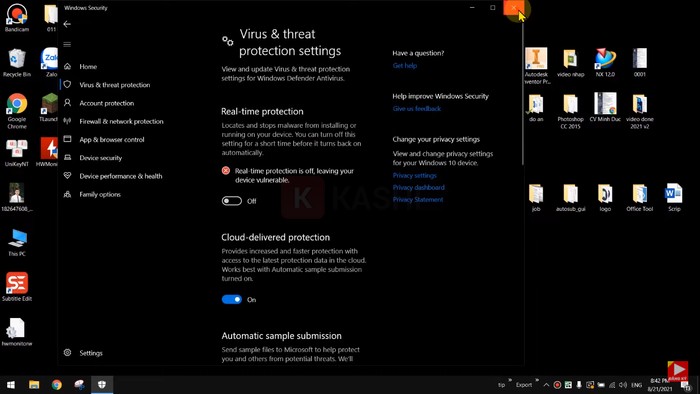
Task: Select Home in the sidebar
Action: (x=88, y=66)
